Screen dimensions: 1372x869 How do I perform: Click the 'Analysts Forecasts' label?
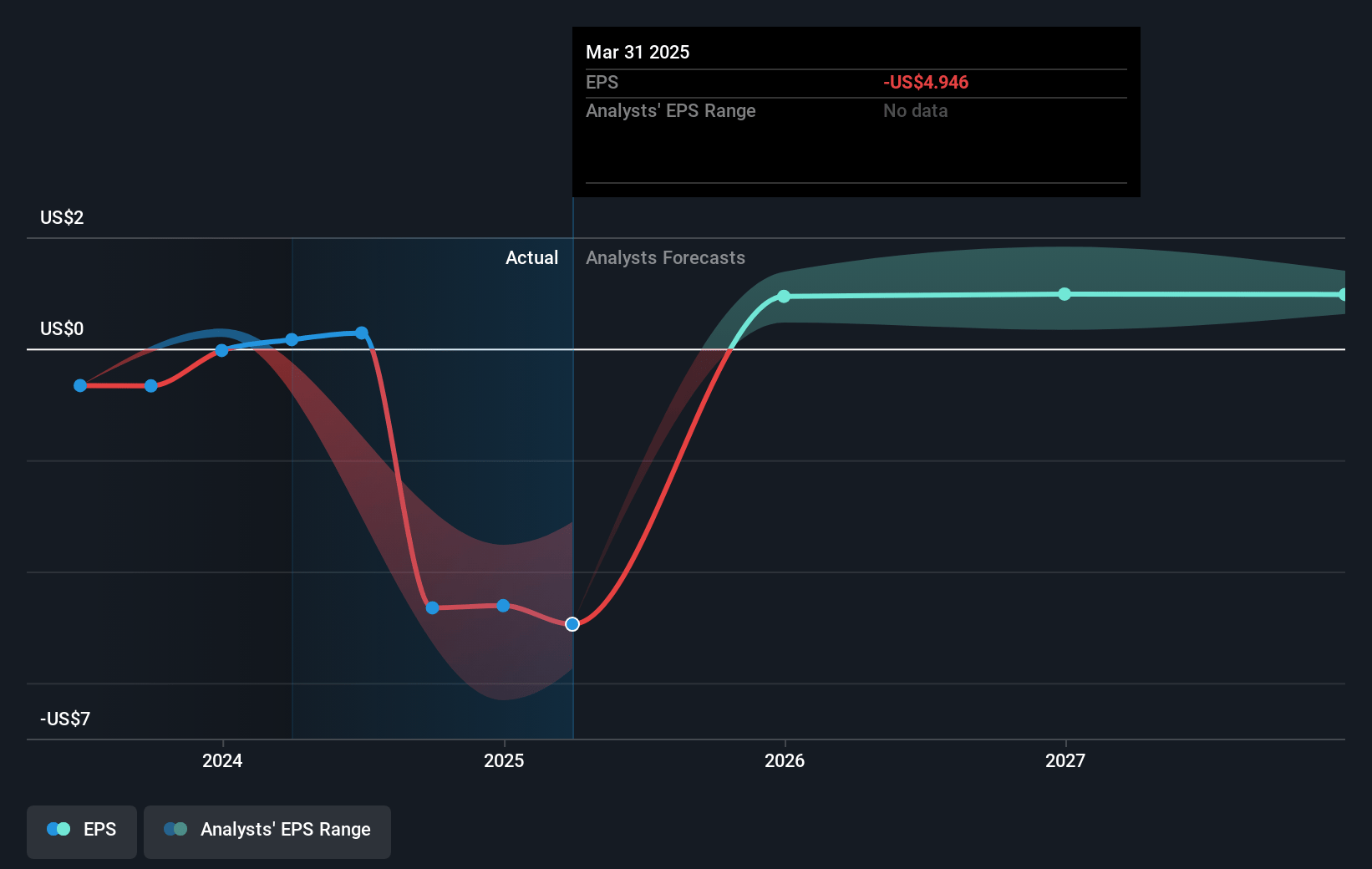(665, 257)
